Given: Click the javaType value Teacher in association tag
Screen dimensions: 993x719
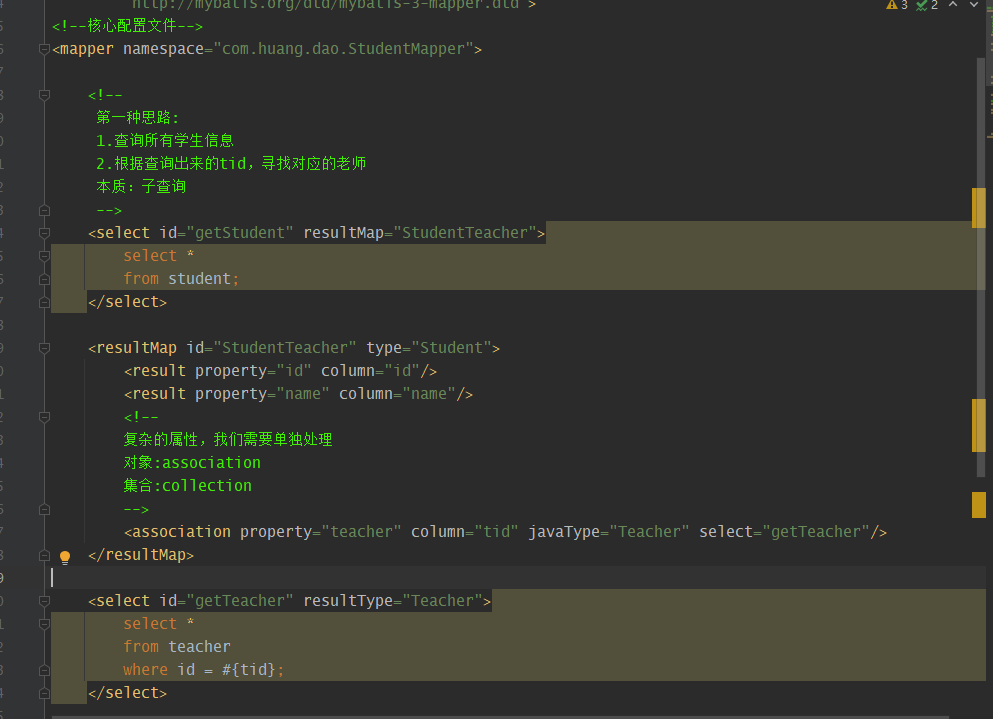Looking at the screenshot, I should (648, 531).
